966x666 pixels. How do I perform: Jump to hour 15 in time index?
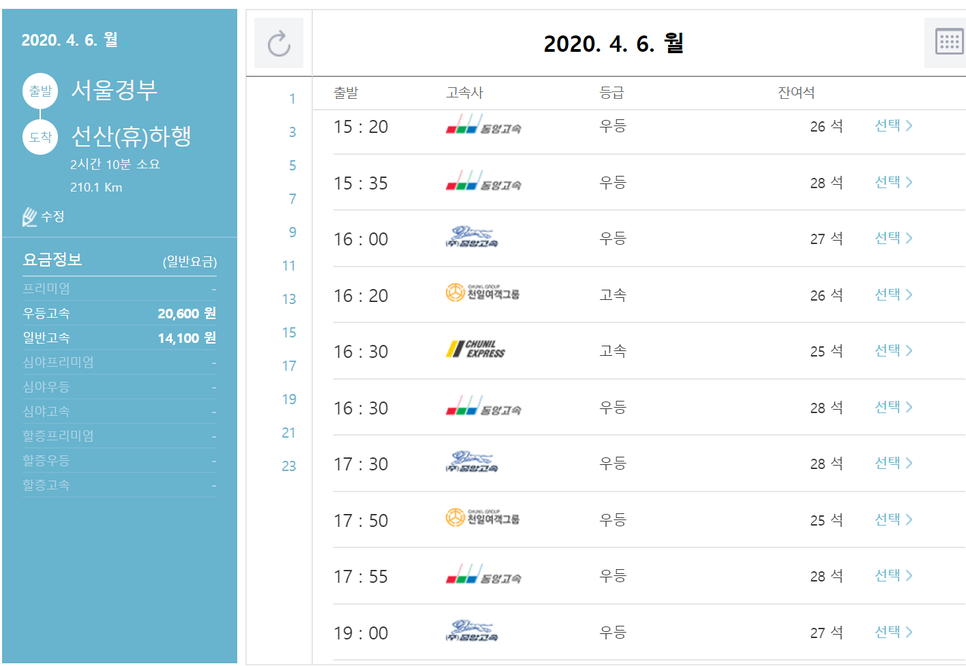click(289, 333)
